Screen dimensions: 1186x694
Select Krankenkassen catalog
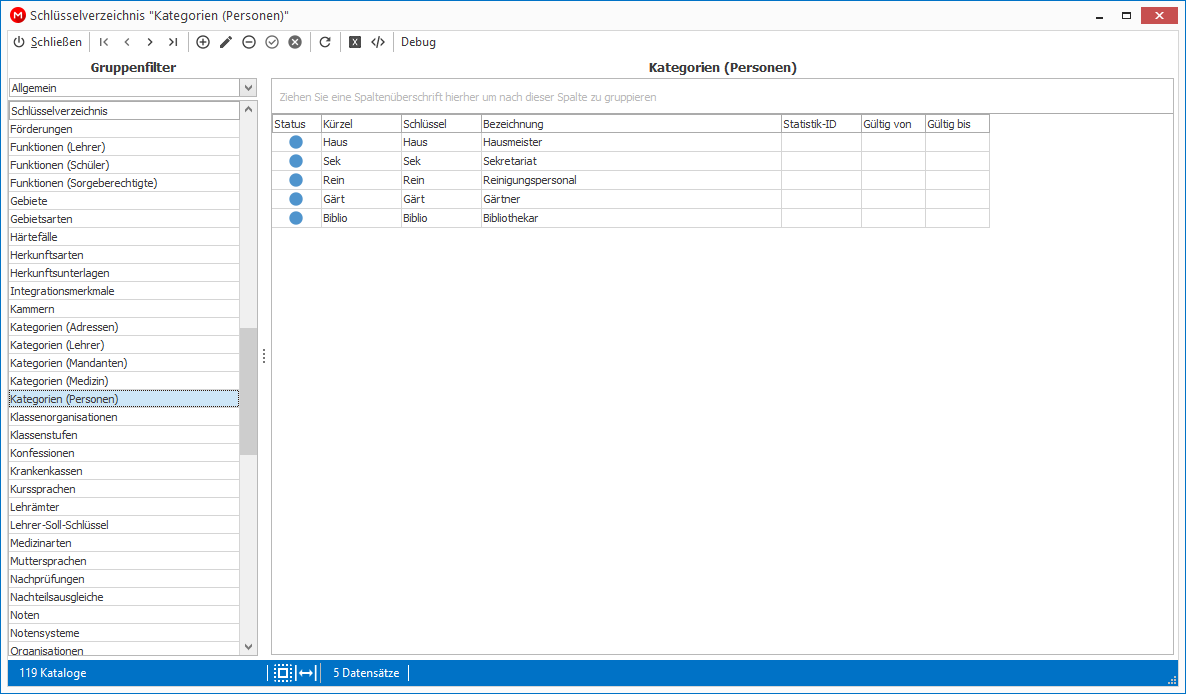124,471
